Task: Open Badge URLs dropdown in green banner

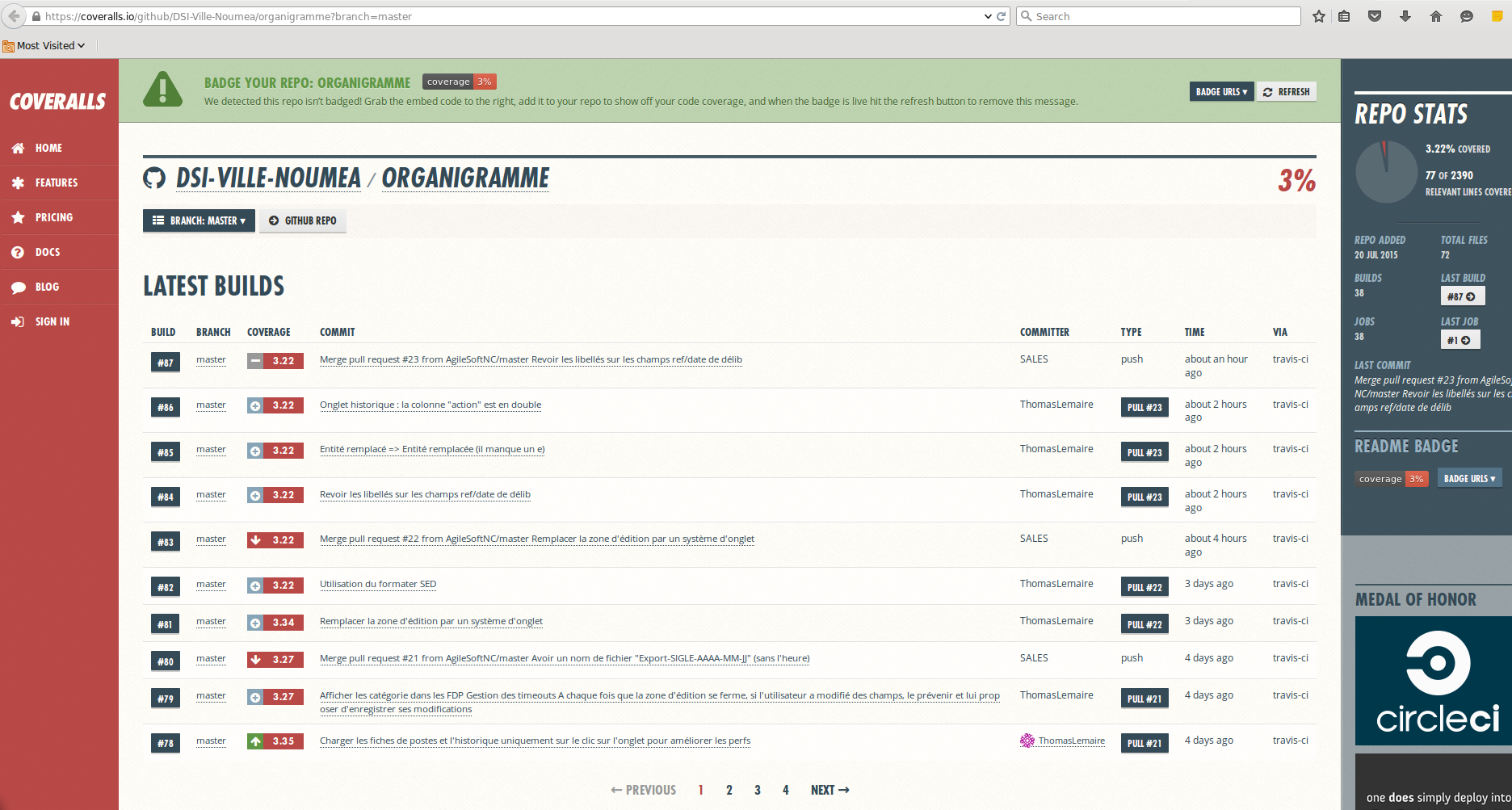Action: click(1221, 92)
